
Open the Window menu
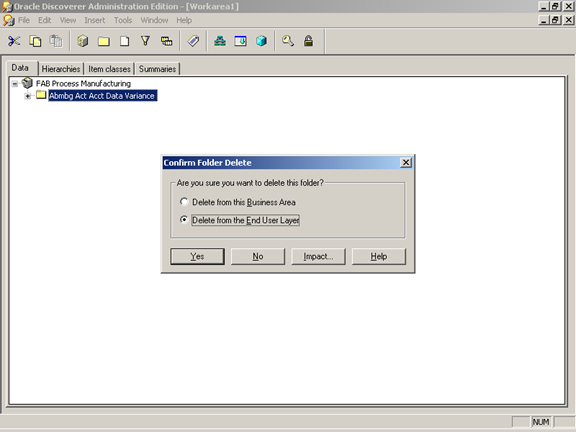click(x=154, y=20)
